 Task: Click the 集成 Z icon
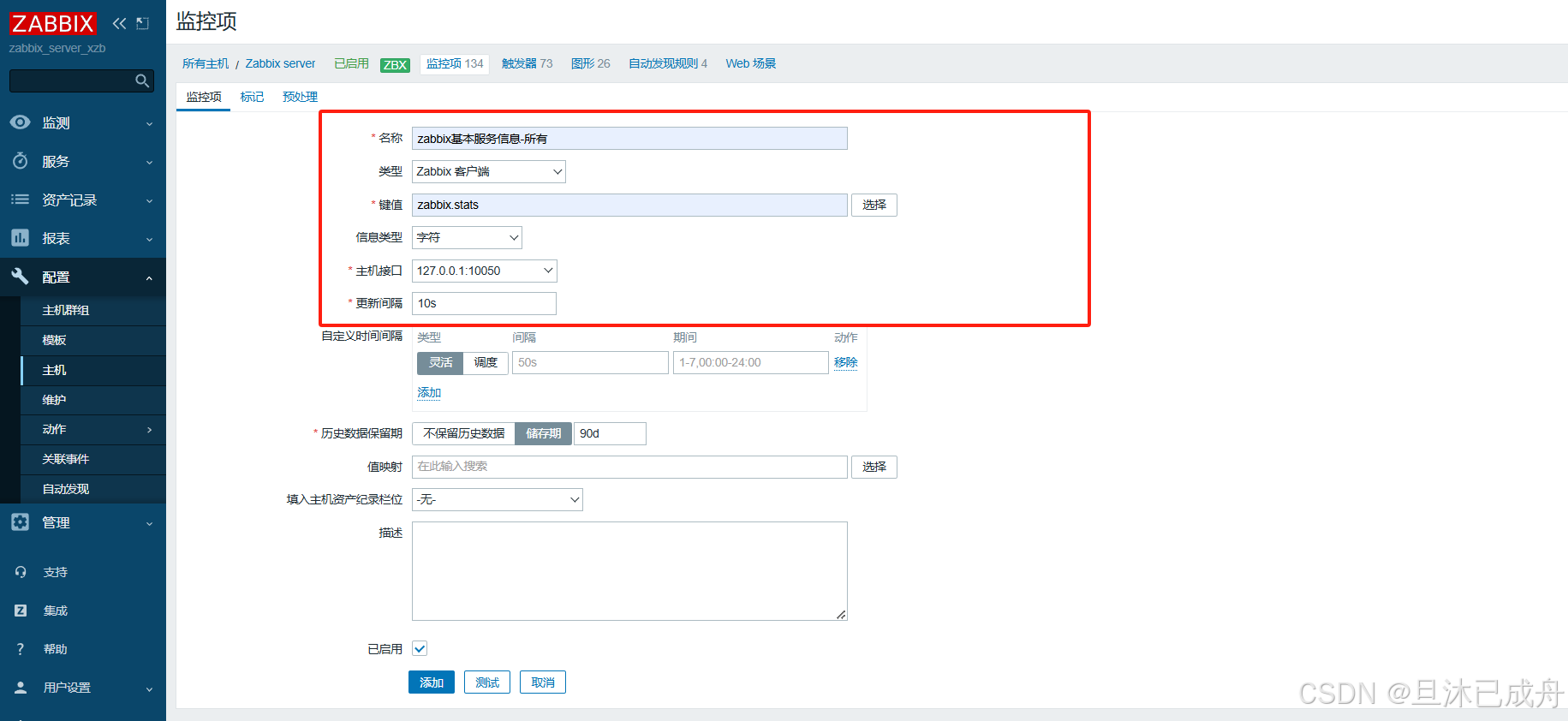[21, 611]
